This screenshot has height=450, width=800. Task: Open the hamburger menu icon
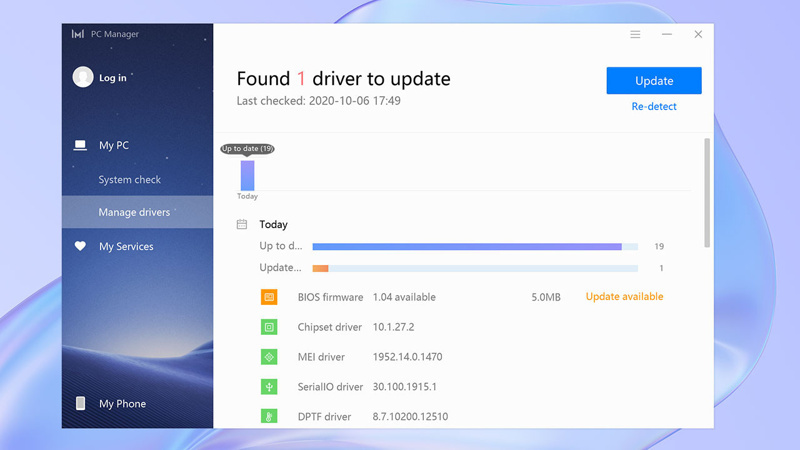pyautogui.click(x=635, y=34)
